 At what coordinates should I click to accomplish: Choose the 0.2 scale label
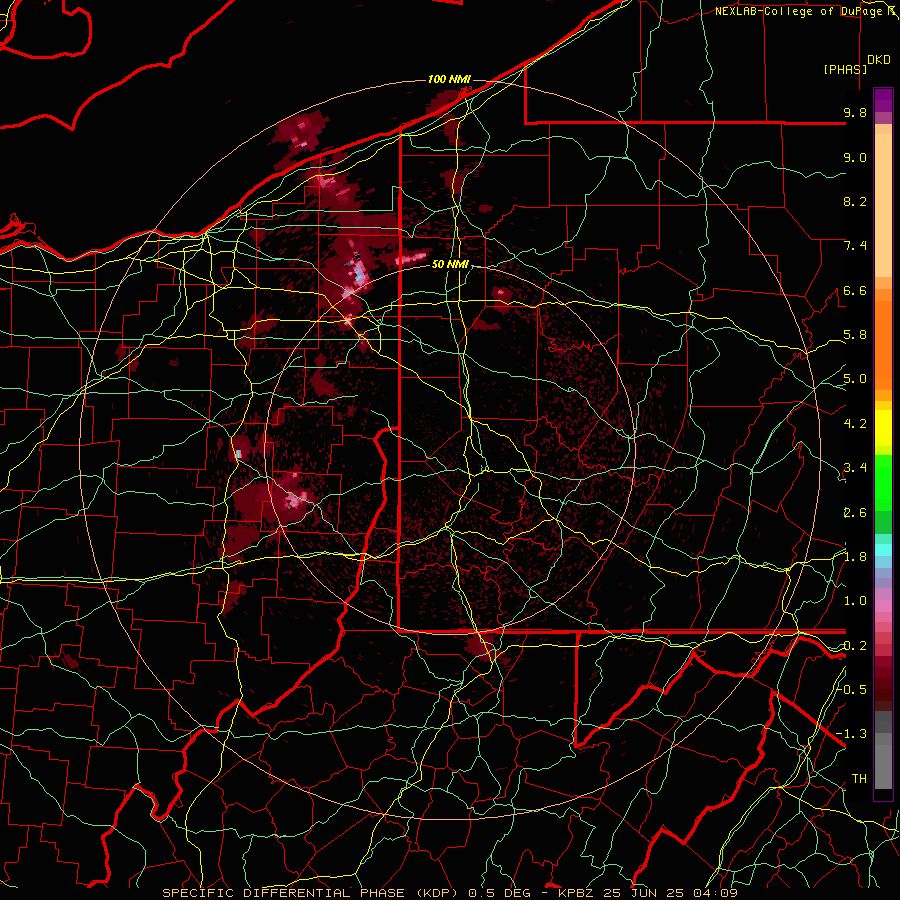pos(855,646)
